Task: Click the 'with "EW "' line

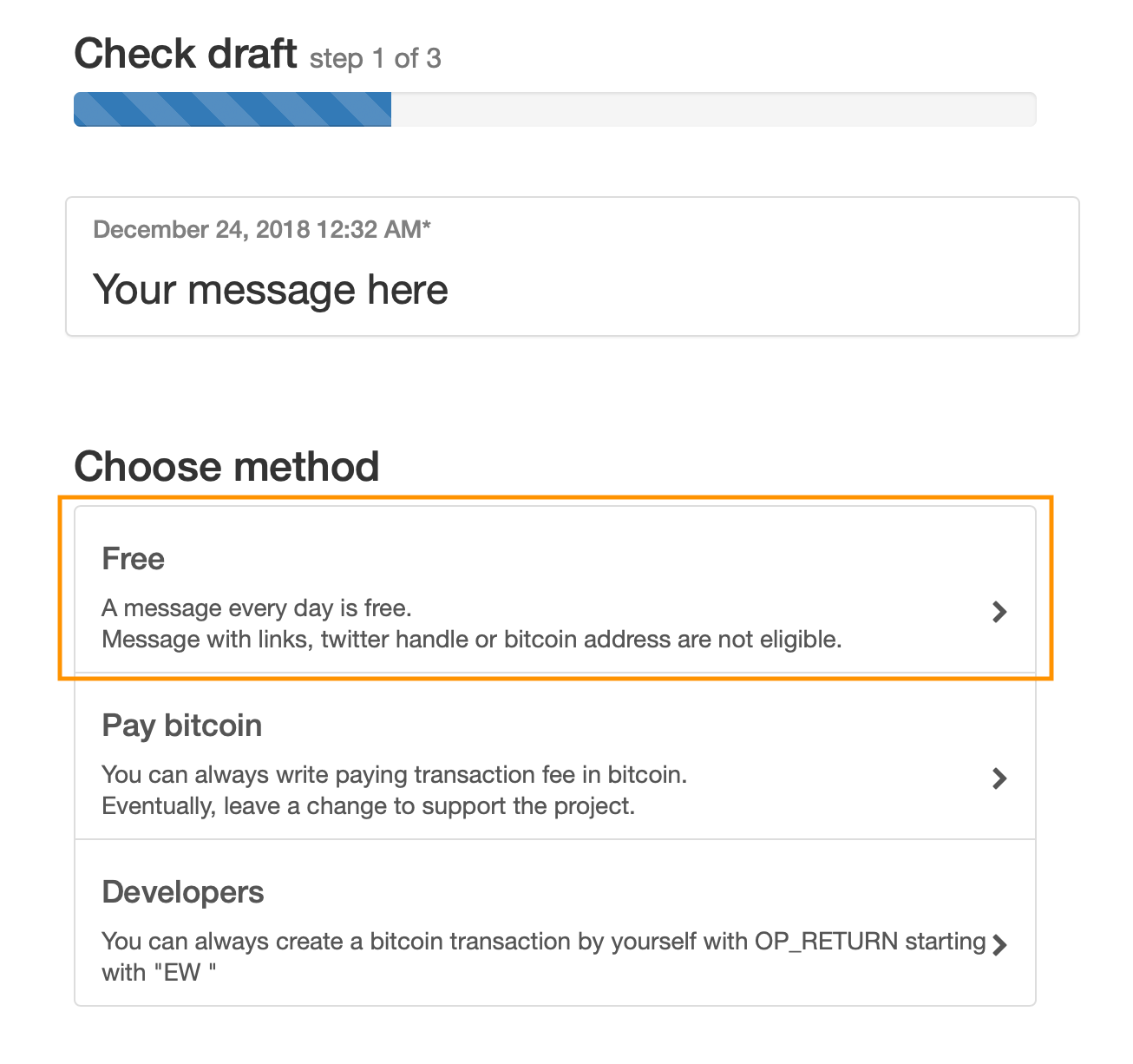Action: [x=159, y=973]
